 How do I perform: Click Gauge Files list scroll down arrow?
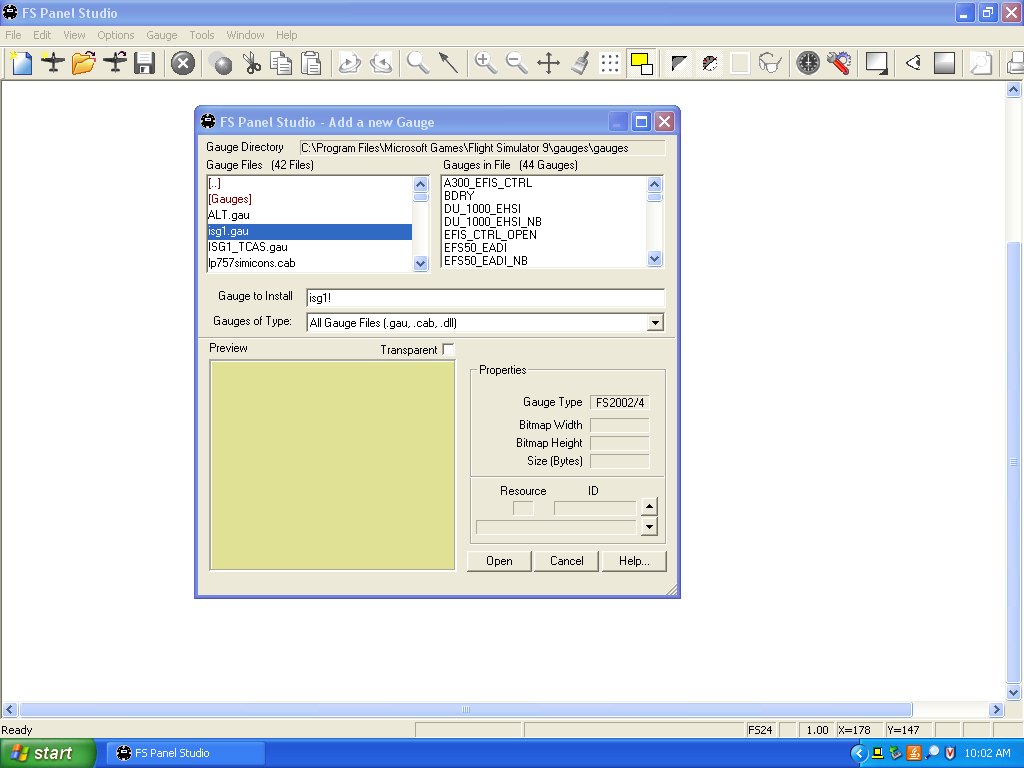(x=421, y=264)
